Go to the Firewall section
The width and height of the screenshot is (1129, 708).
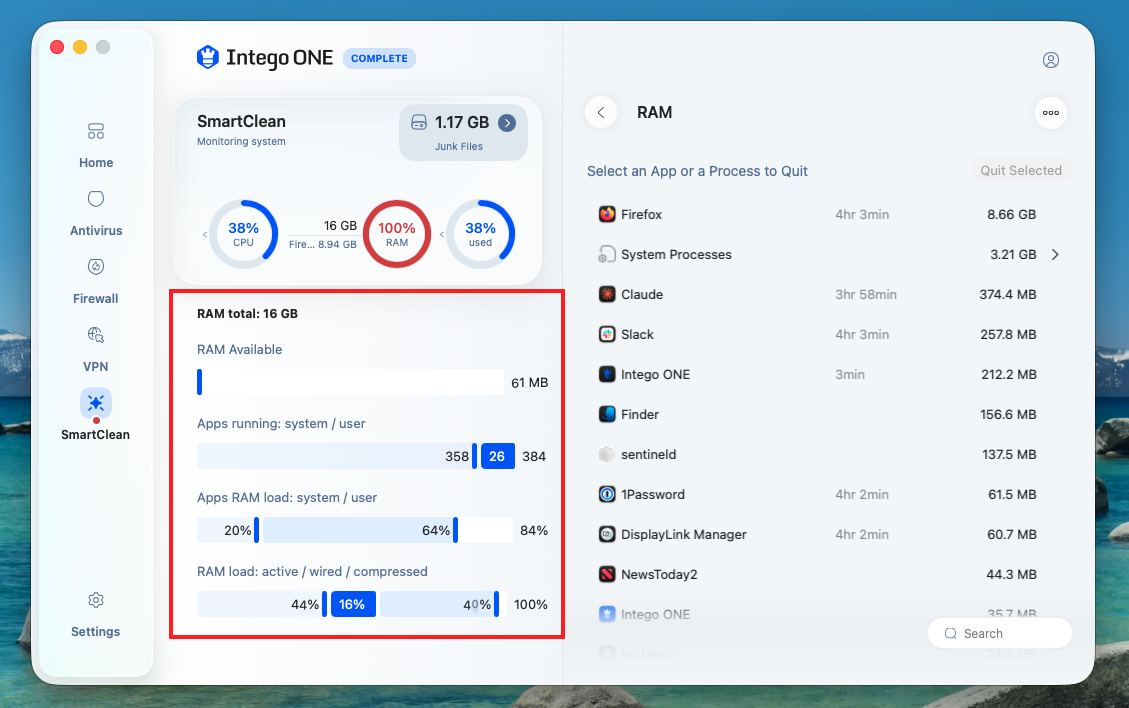coord(96,281)
